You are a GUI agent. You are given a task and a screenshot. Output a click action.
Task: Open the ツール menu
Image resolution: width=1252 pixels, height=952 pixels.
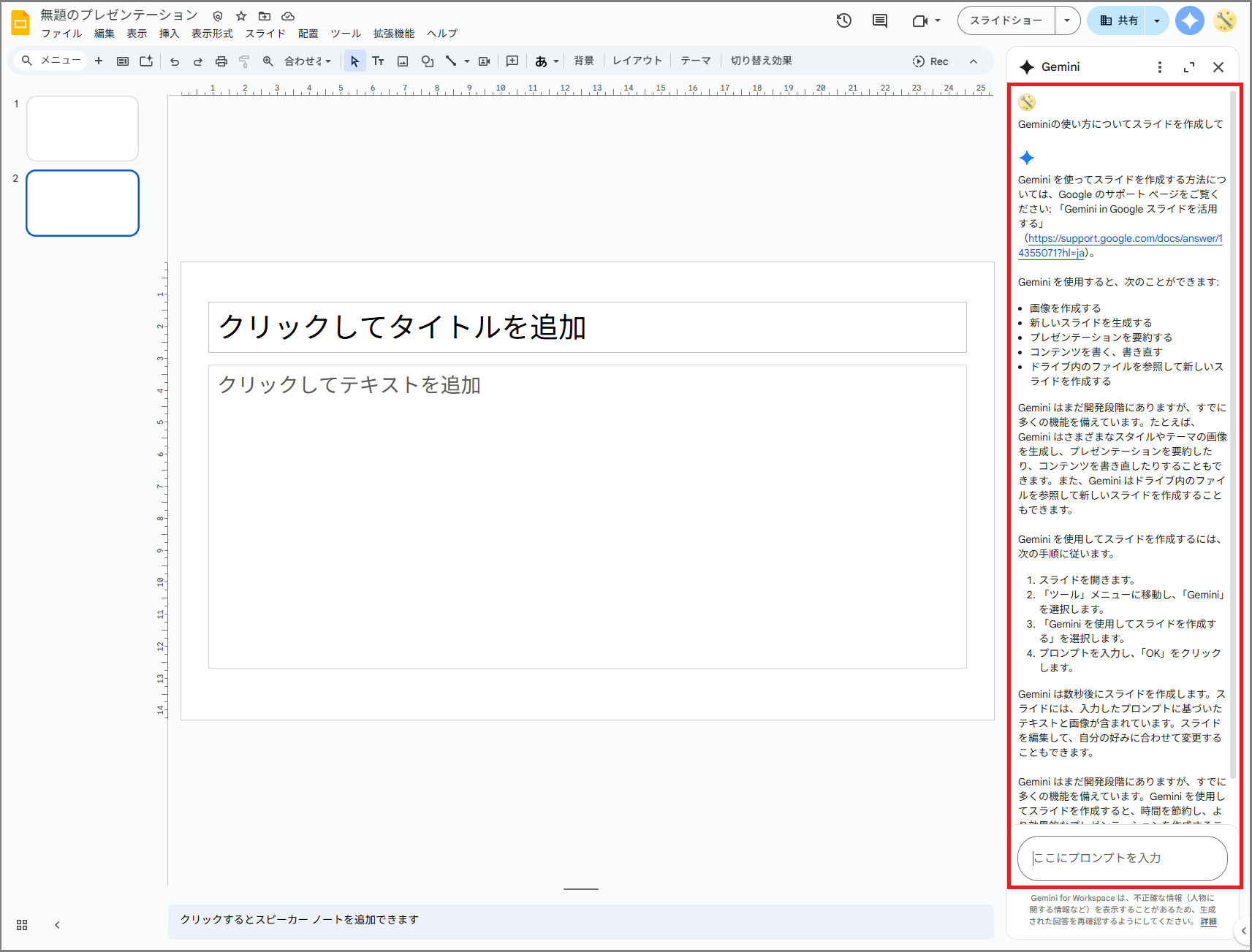pos(346,34)
